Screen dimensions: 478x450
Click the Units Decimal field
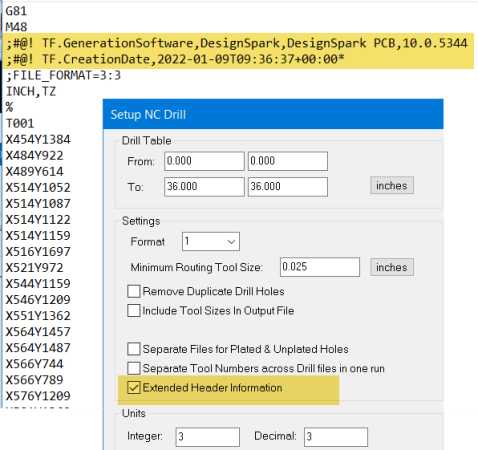[x=336, y=437]
